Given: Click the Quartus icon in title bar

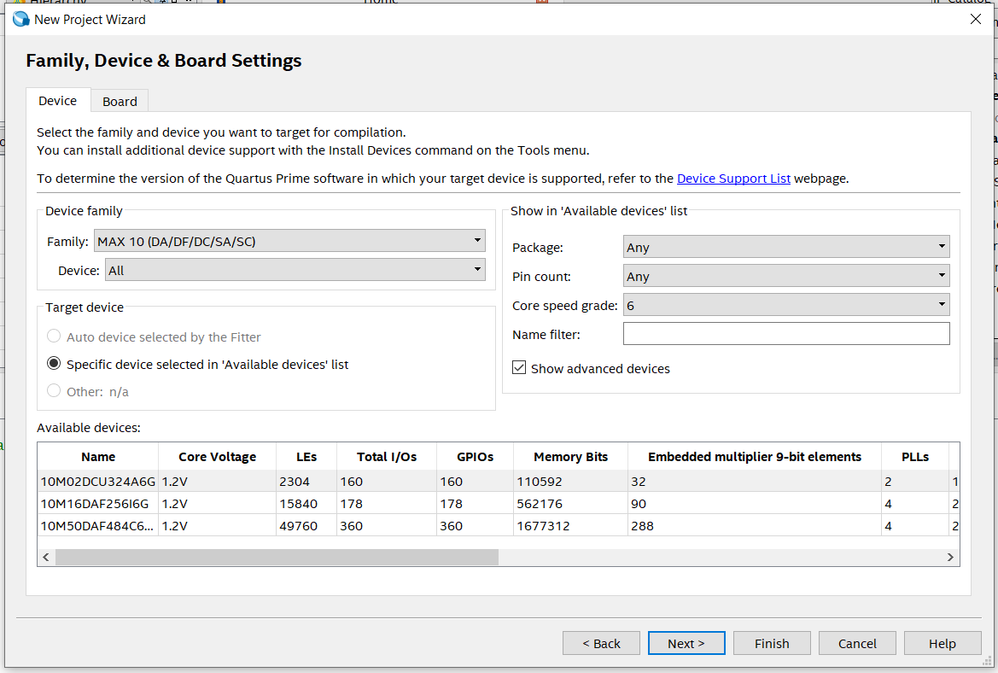Looking at the screenshot, I should [x=20, y=19].
